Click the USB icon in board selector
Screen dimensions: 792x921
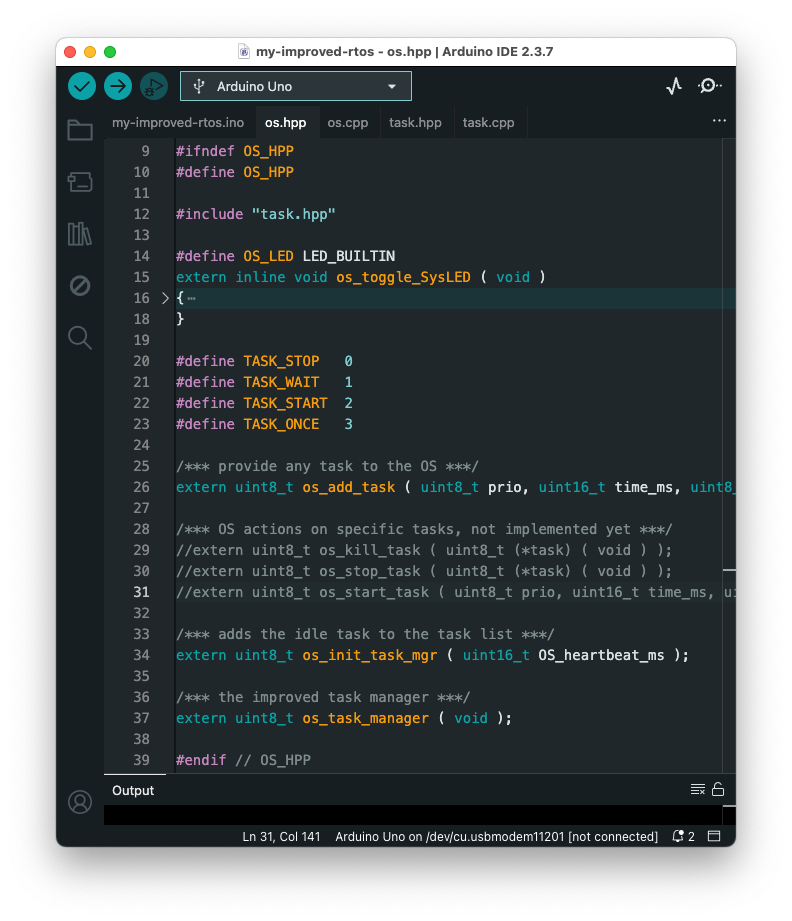pos(199,86)
